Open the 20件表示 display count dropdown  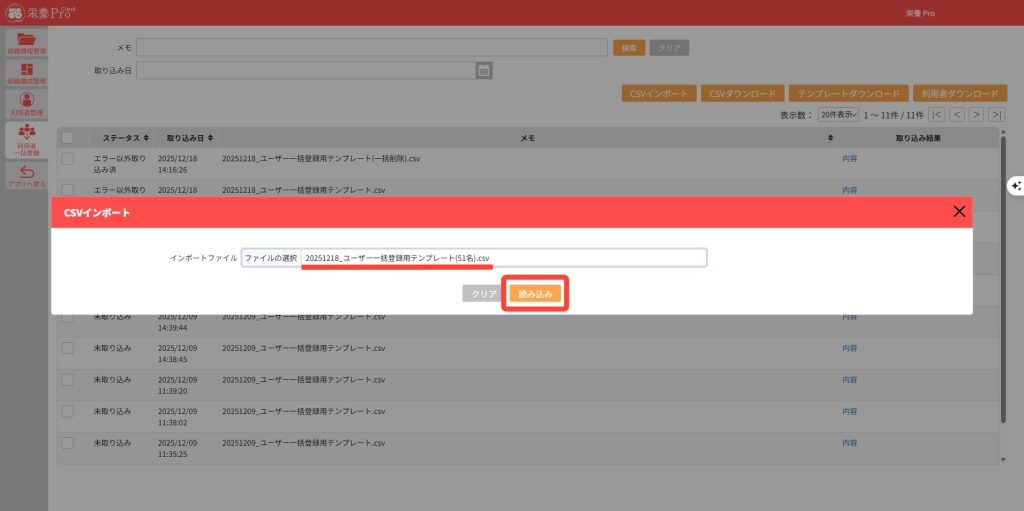(838, 115)
